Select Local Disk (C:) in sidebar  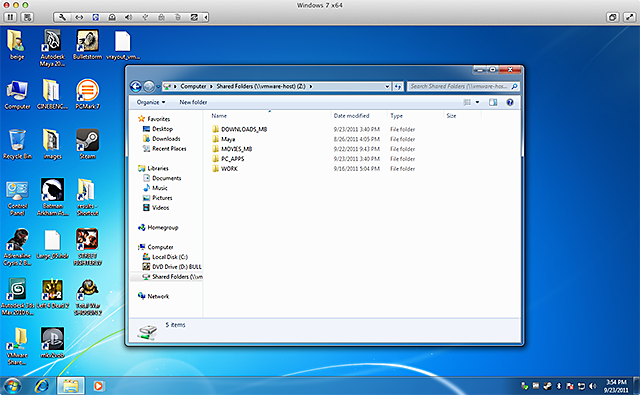tap(165, 257)
